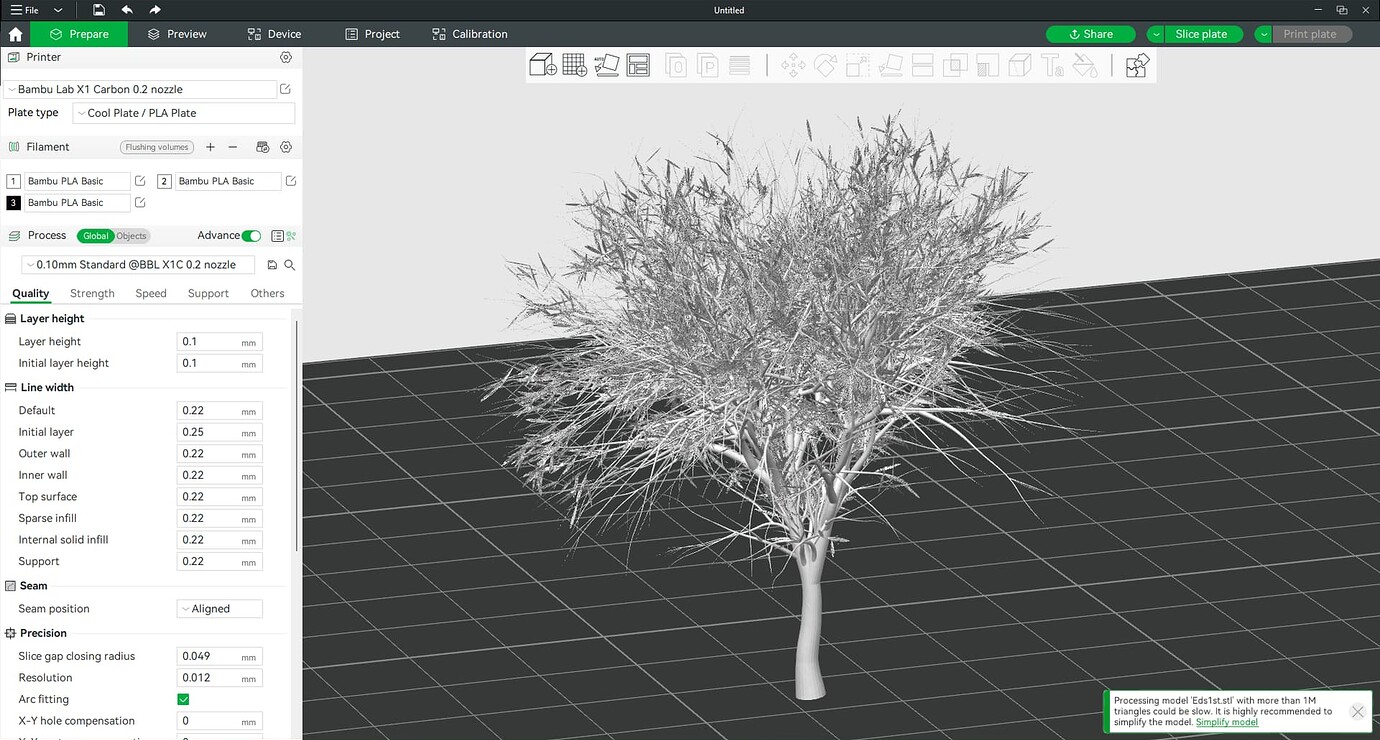This screenshot has height=740, width=1380.
Task: Open the Plate type dropdown
Action: (x=184, y=113)
